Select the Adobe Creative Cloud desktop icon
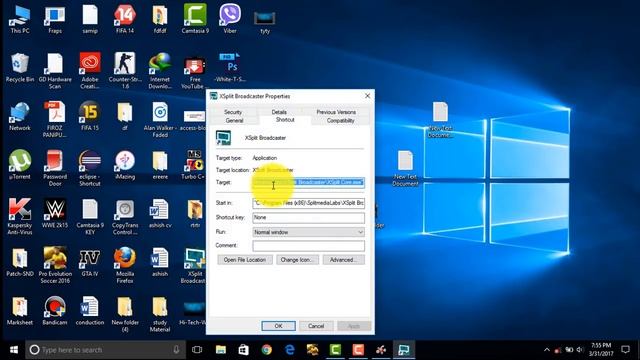Viewport: 640px width, 360px height. click(x=90, y=70)
